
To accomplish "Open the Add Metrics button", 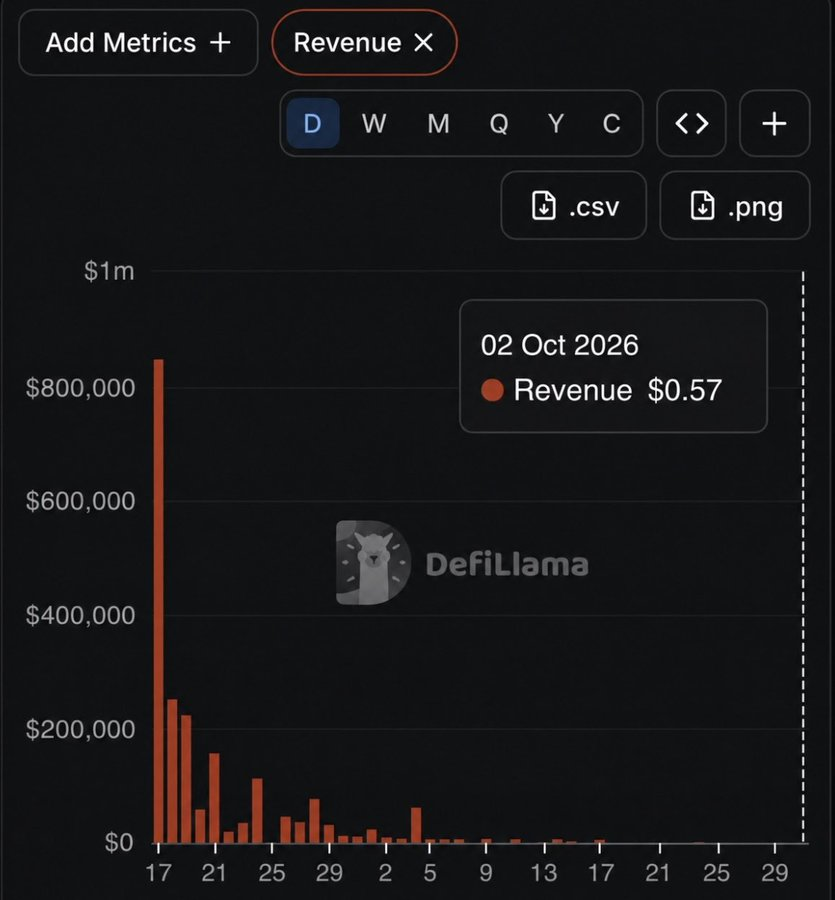I will click(138, 42).
